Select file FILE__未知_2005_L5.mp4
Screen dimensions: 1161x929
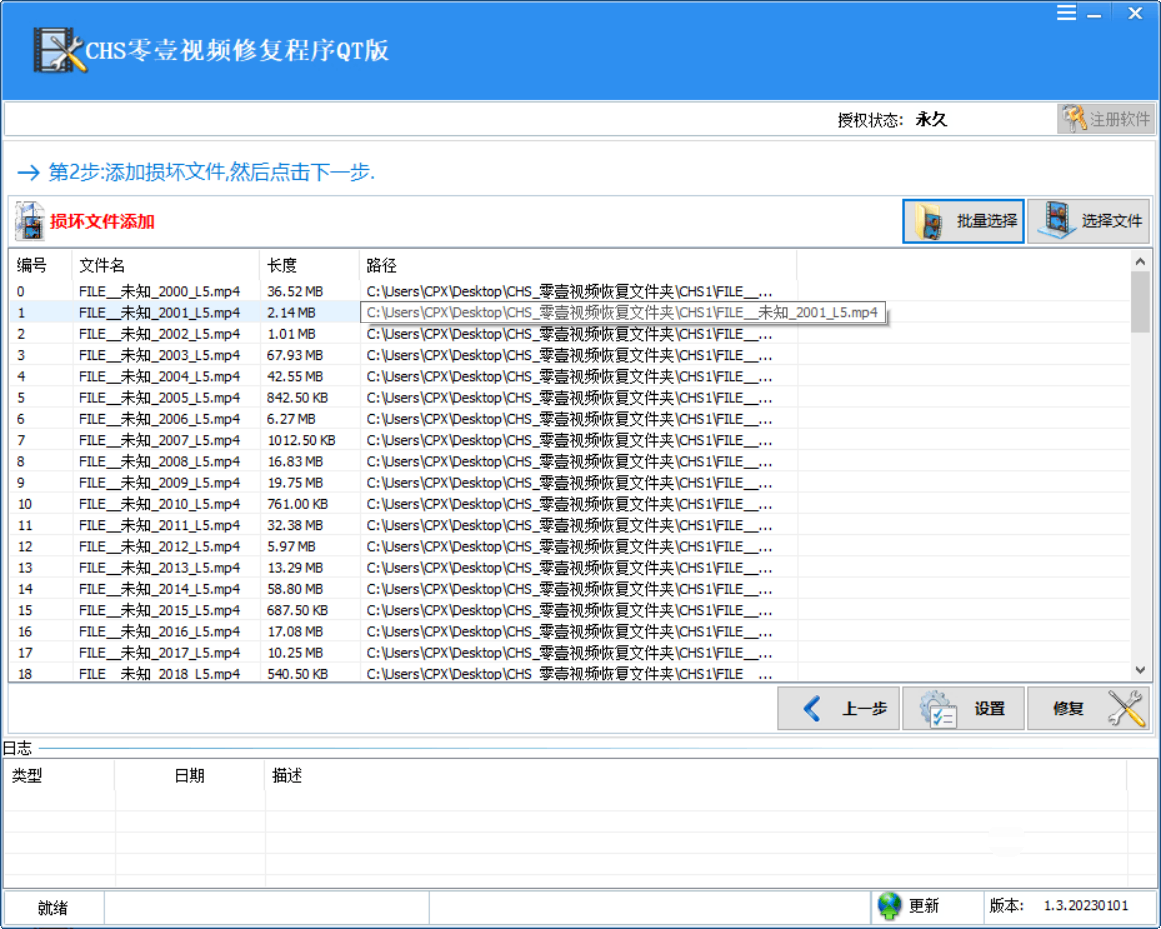pos(159,398)
